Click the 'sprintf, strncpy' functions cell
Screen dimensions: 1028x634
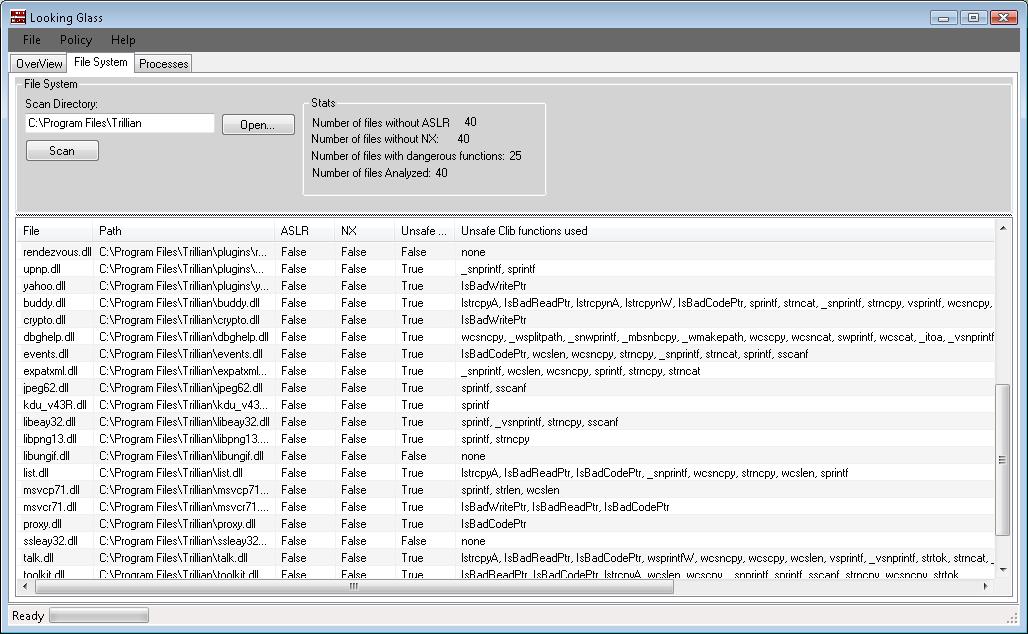[x=495, y=439]
